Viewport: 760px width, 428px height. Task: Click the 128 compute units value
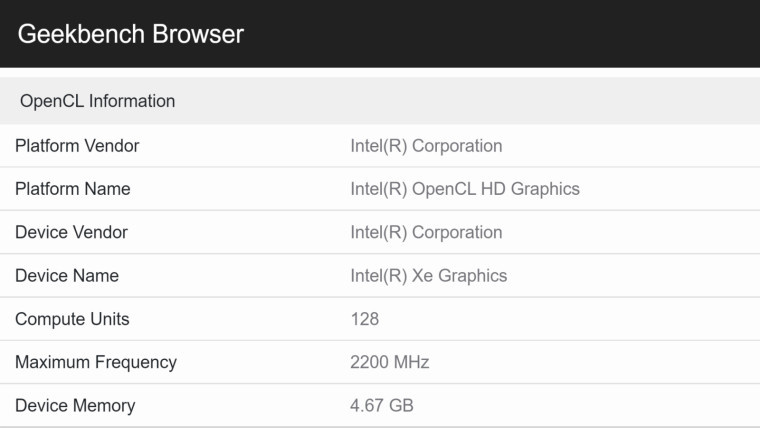(x=365, y=319)
